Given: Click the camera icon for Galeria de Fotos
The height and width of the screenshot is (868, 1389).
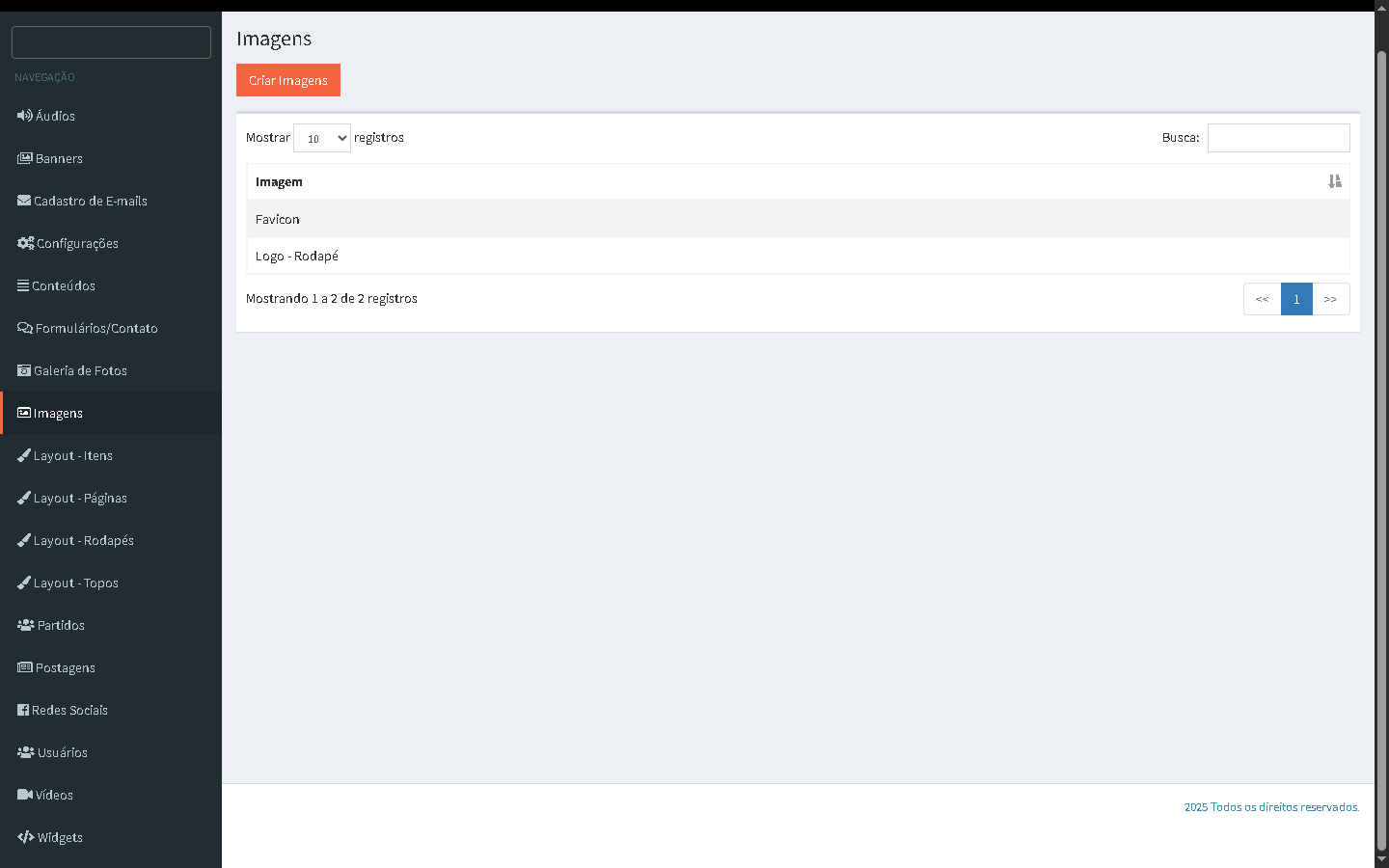Looking at the screenshot, I should click(24, 370).
